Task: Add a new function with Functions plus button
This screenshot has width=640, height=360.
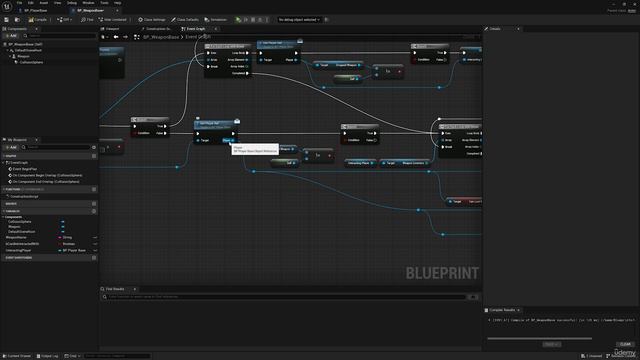Action: (94, 189)
